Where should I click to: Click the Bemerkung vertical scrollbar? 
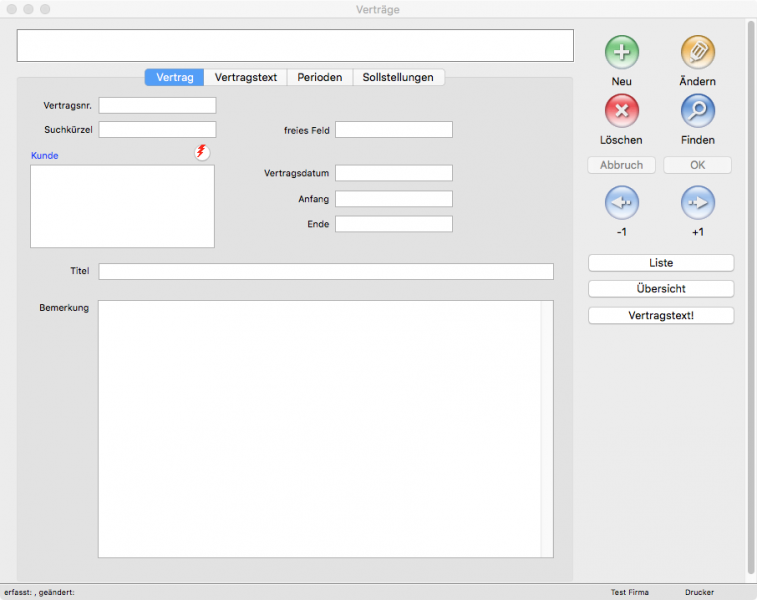546,428
